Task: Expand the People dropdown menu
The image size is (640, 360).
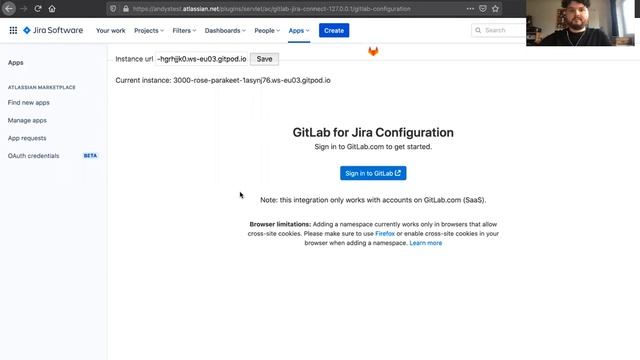Action: pyautogui.click(x=267, y=31)
